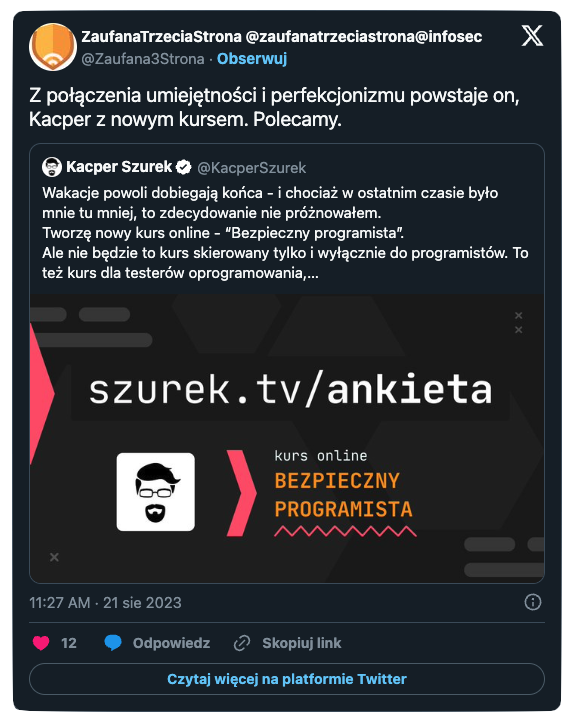Like the tweet with the heart icon

[x=41, y=643]
